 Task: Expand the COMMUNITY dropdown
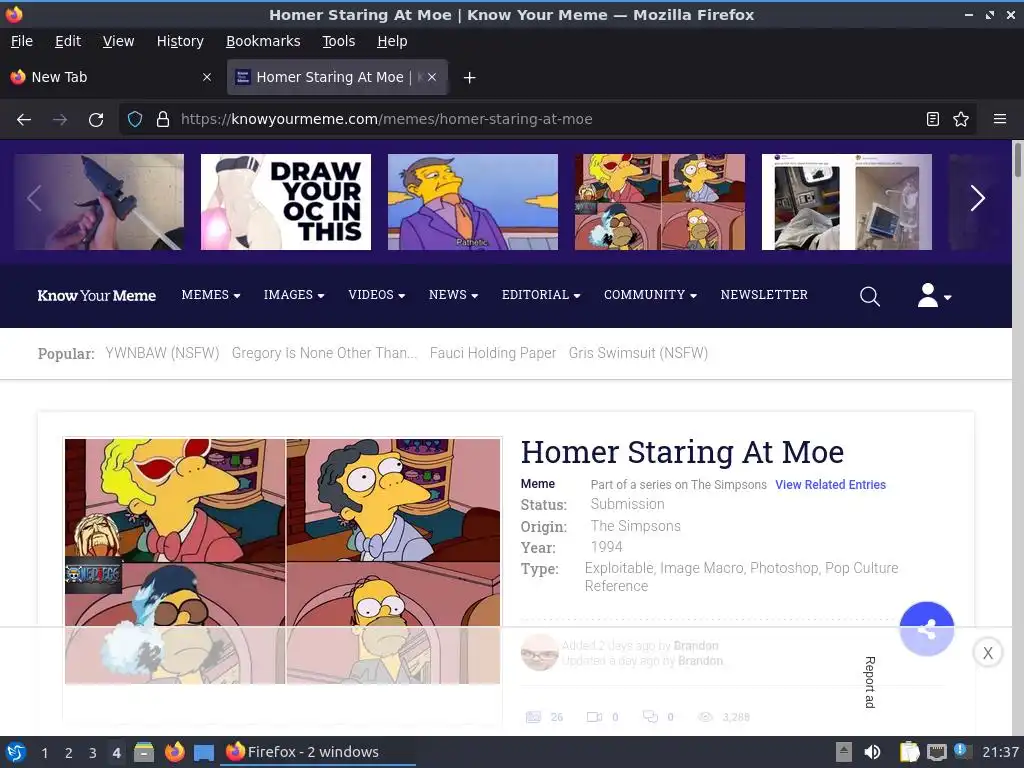[650, 295]
